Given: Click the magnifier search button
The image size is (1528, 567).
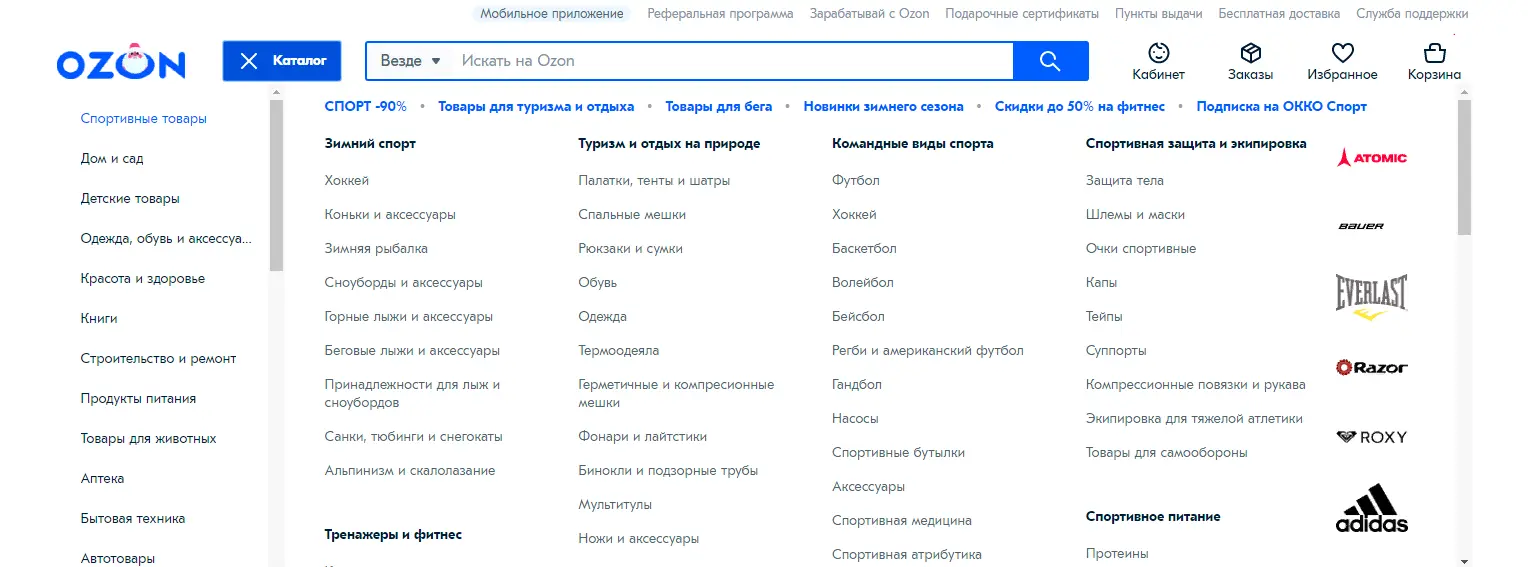Looking at the screenshot, I should [x=1050, y=61].
